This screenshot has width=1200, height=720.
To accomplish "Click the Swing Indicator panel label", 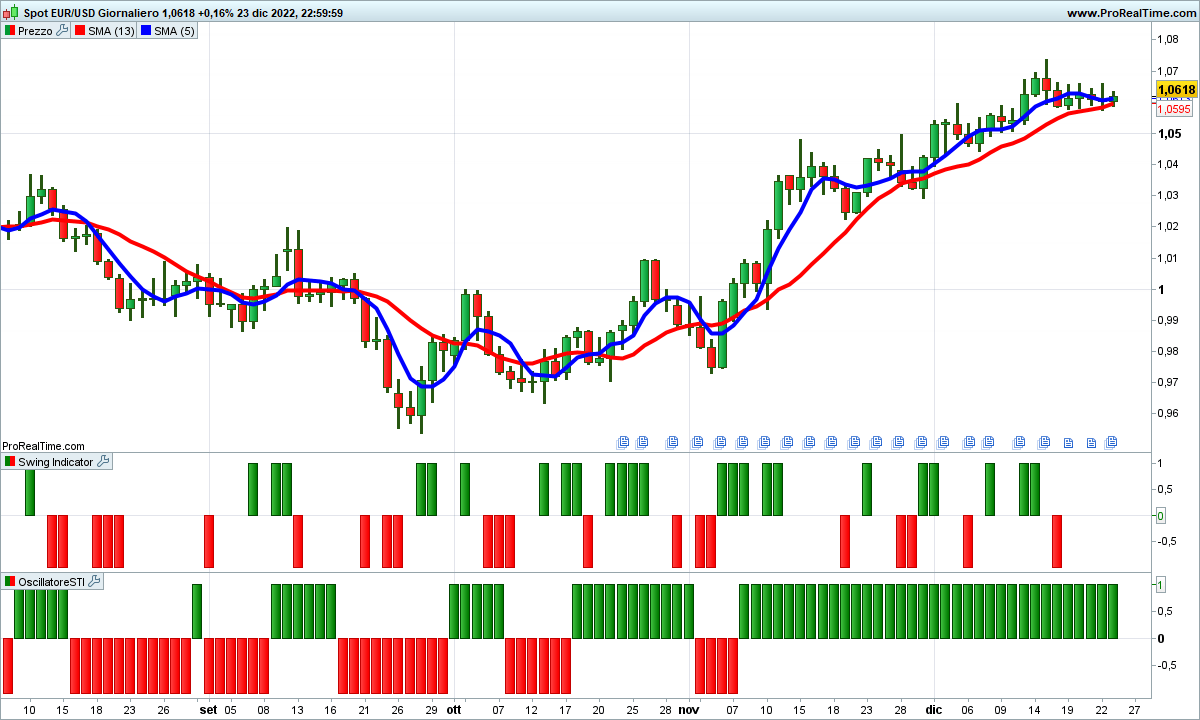I will tap(56, 462).
